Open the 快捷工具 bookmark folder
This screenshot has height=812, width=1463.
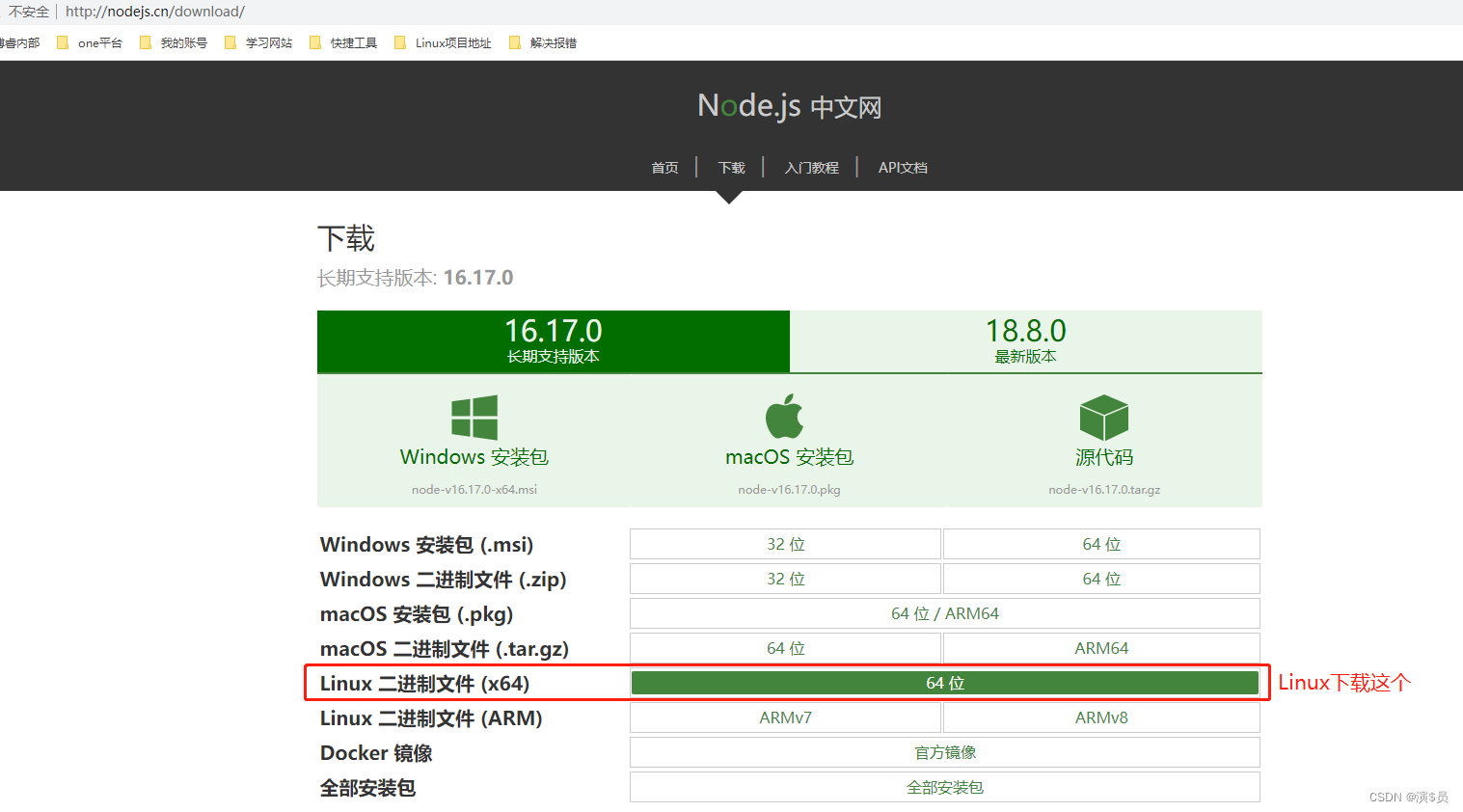[343, 42]
